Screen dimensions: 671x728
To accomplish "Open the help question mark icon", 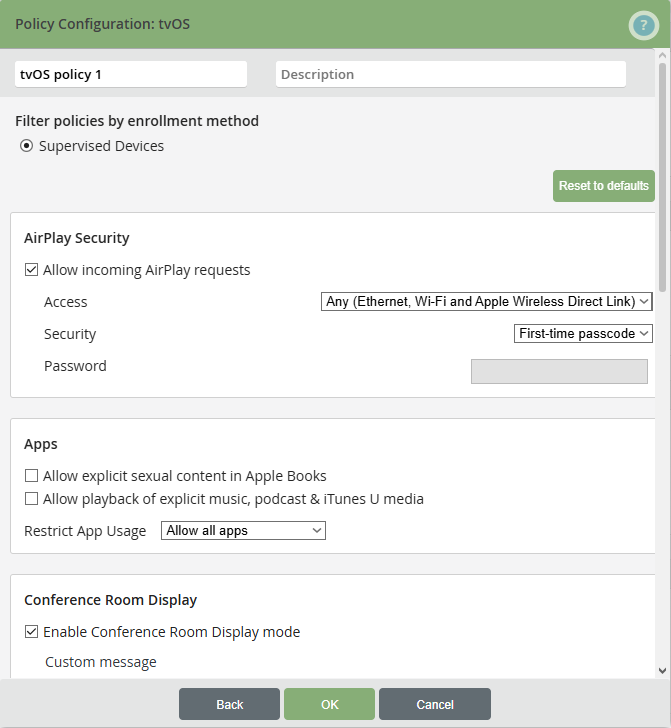I will point(643,26).
